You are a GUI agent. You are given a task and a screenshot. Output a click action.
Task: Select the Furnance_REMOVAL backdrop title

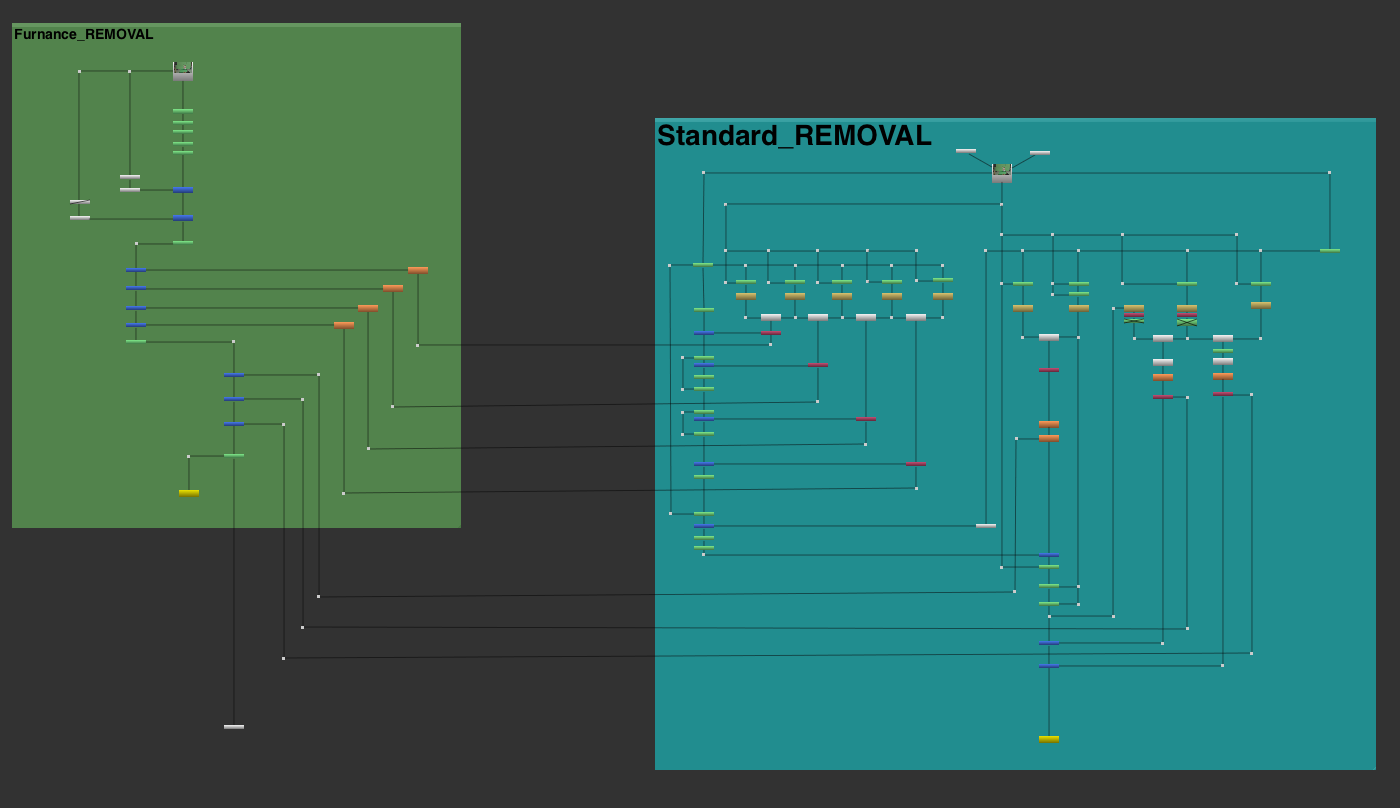point(84,34)
